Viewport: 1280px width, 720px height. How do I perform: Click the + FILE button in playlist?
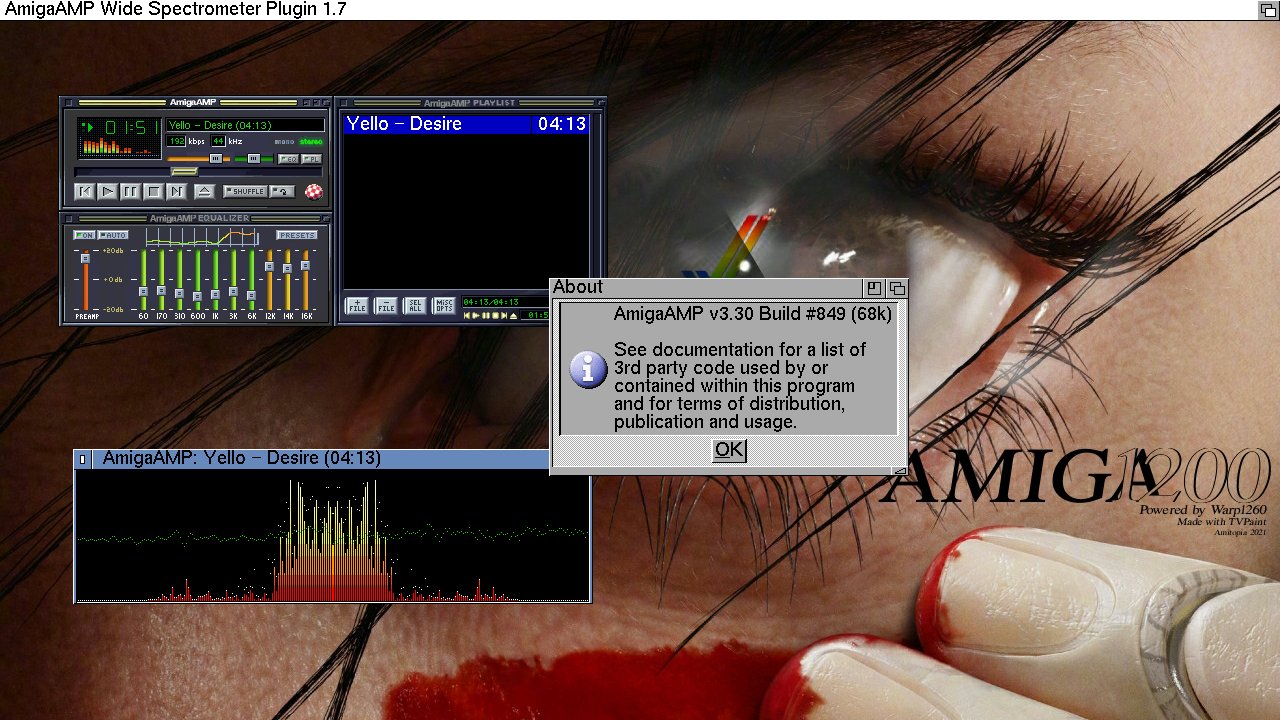click(x=357, y=305)
